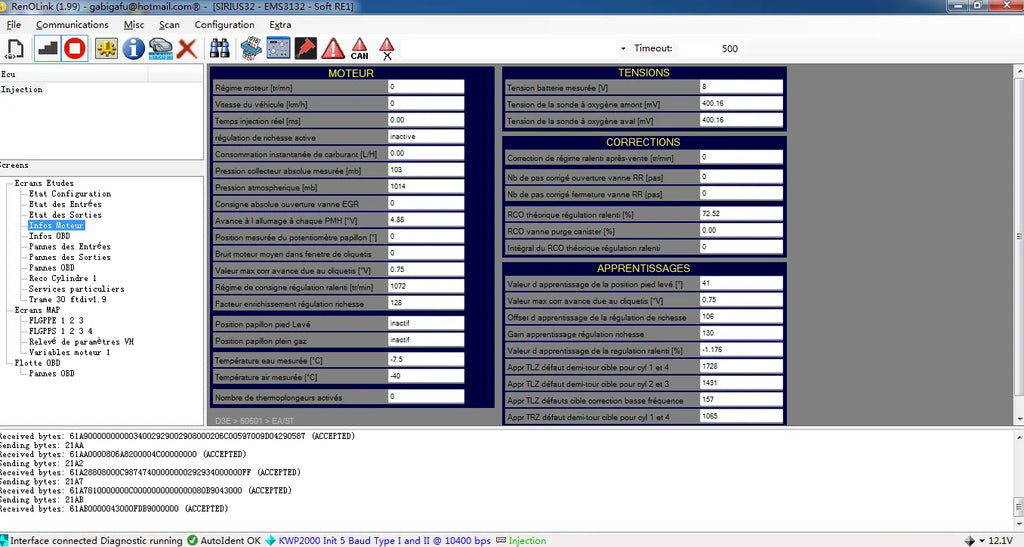Viewport: 1024px width, 547px height.
Task: Select Infos OBD screen
Action: [x=50, y=236]
